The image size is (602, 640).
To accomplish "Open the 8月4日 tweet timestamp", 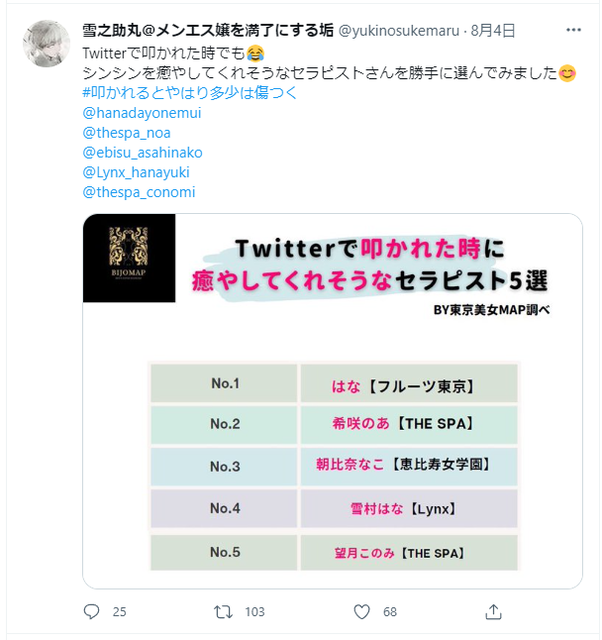I will [x=493, y=31].
